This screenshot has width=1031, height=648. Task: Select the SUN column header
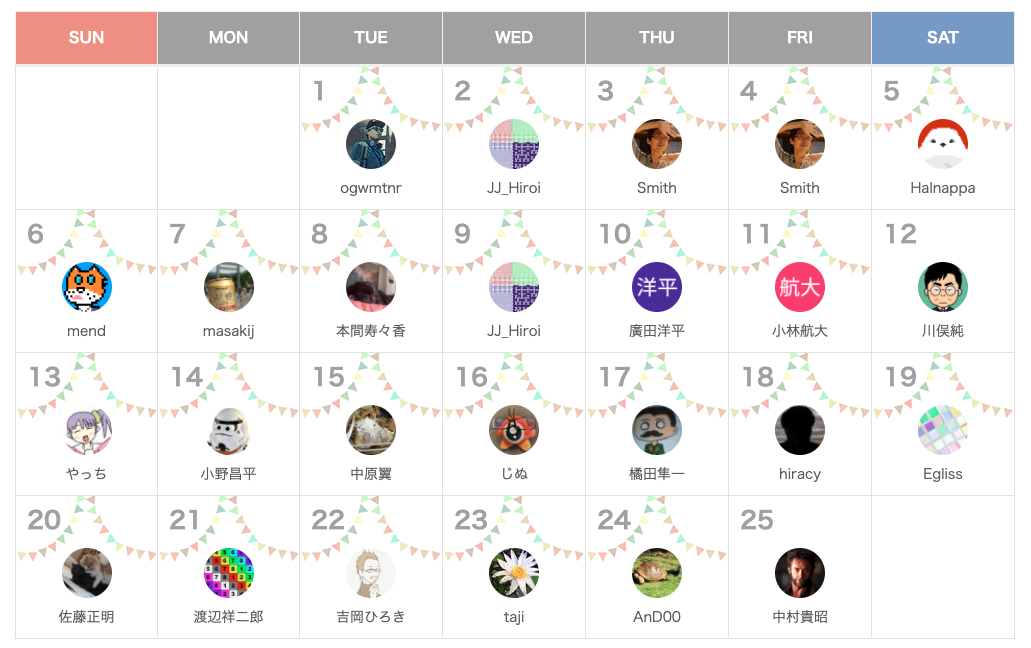tap(87, 38)
